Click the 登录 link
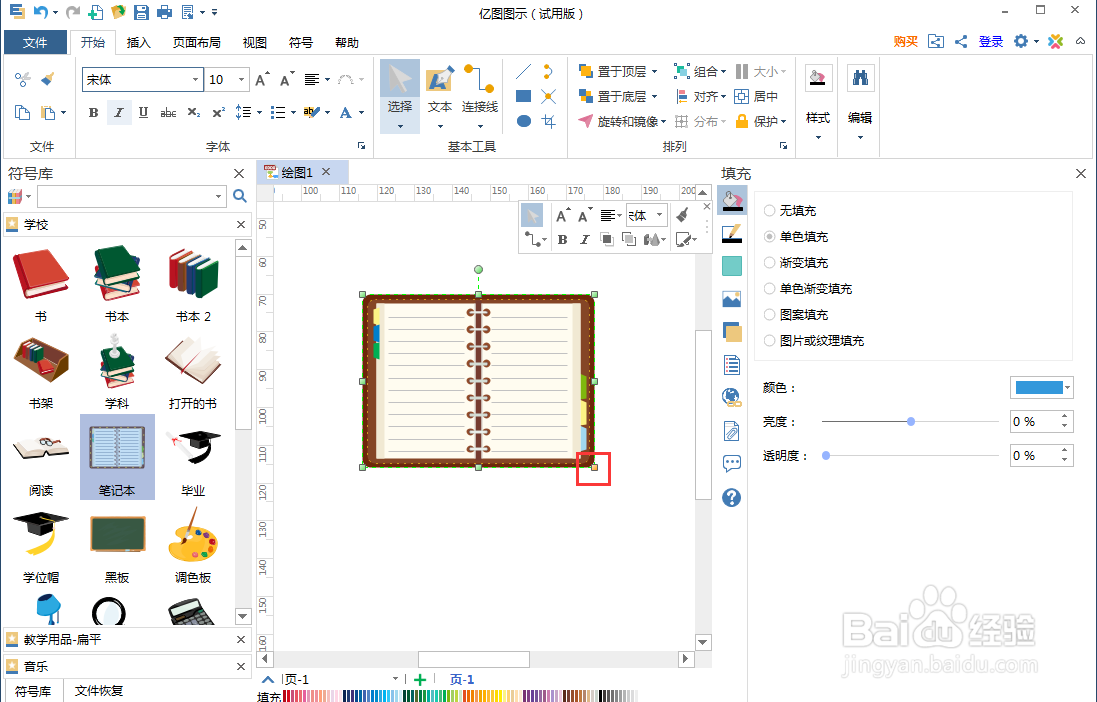 pyautogui.click(x=991, y=42)
